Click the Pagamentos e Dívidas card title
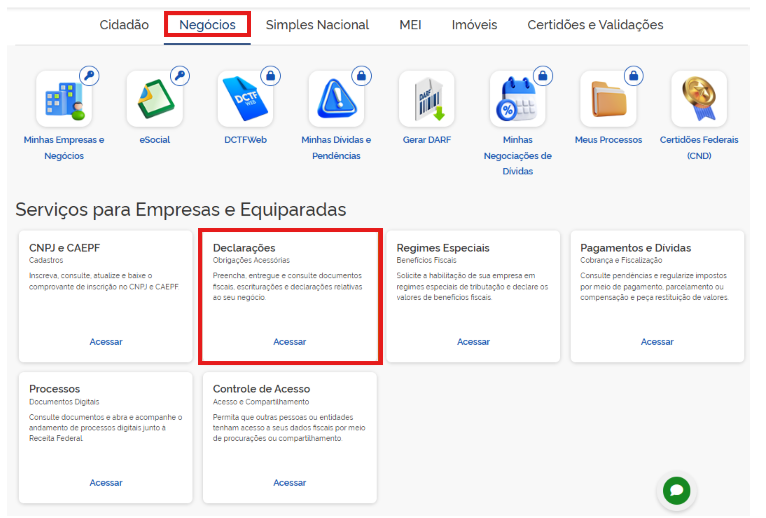 [635, 248]
